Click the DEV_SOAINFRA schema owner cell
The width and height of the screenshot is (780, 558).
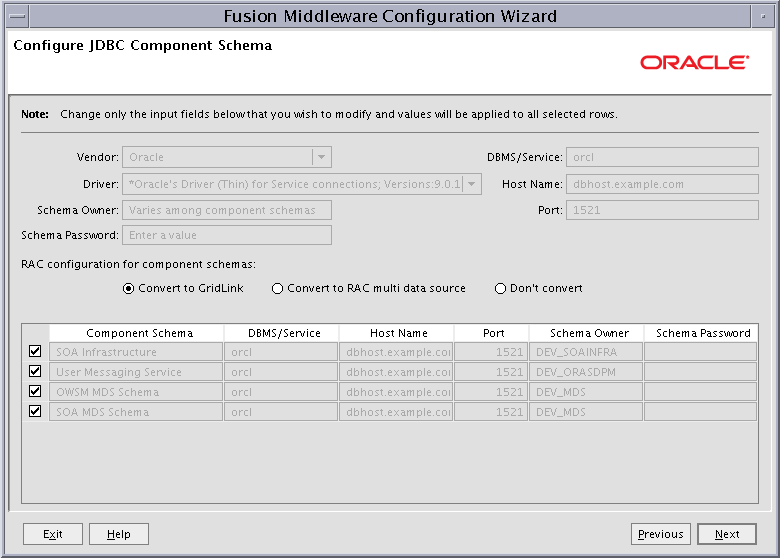click(x=586, y=352)
